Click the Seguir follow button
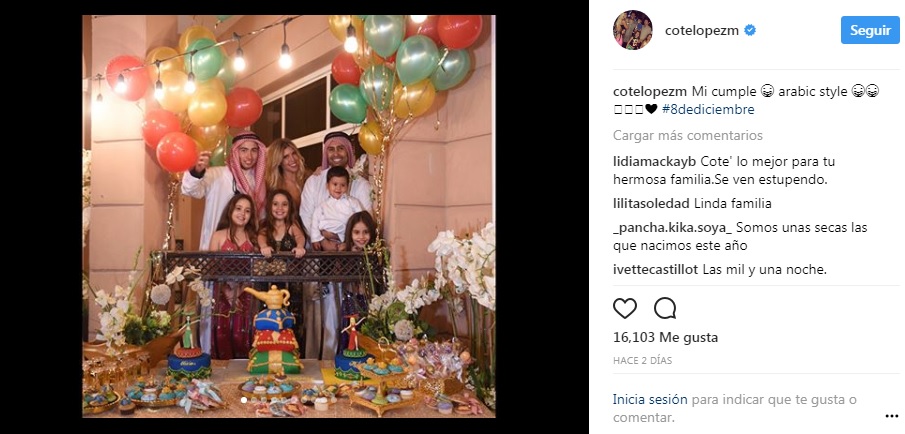 [870, 31]
